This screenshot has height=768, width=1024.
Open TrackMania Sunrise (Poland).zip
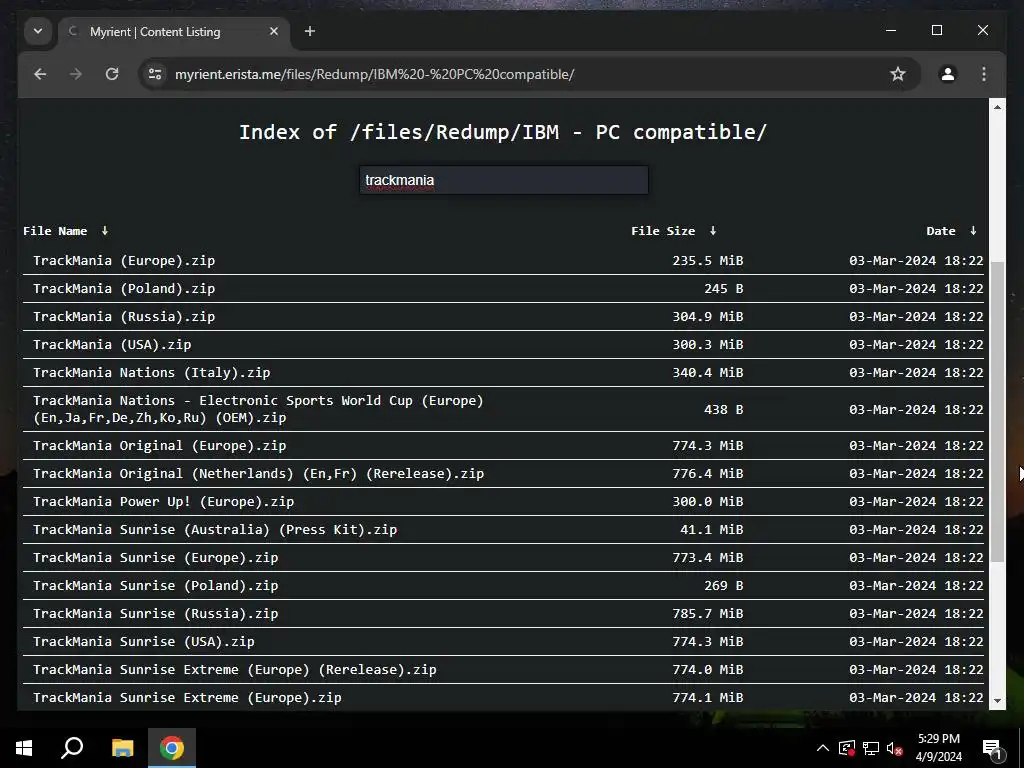155,586
